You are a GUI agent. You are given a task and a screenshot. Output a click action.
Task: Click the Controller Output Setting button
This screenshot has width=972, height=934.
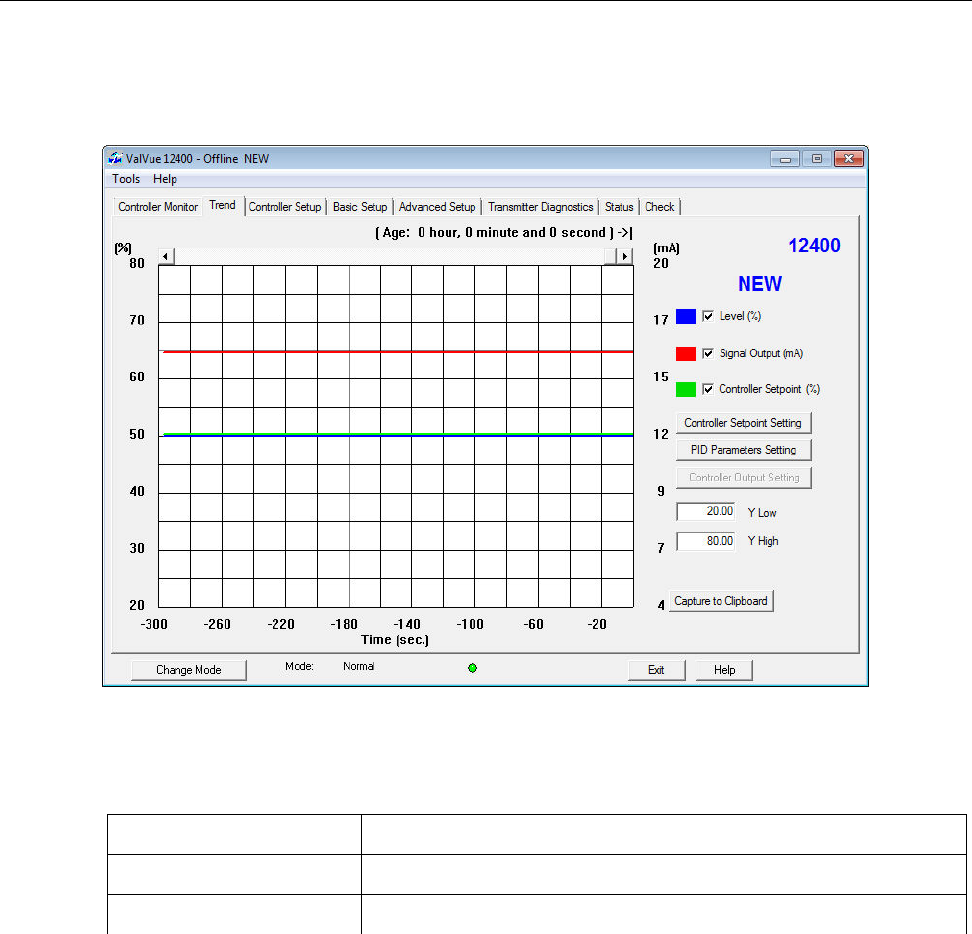743,478
